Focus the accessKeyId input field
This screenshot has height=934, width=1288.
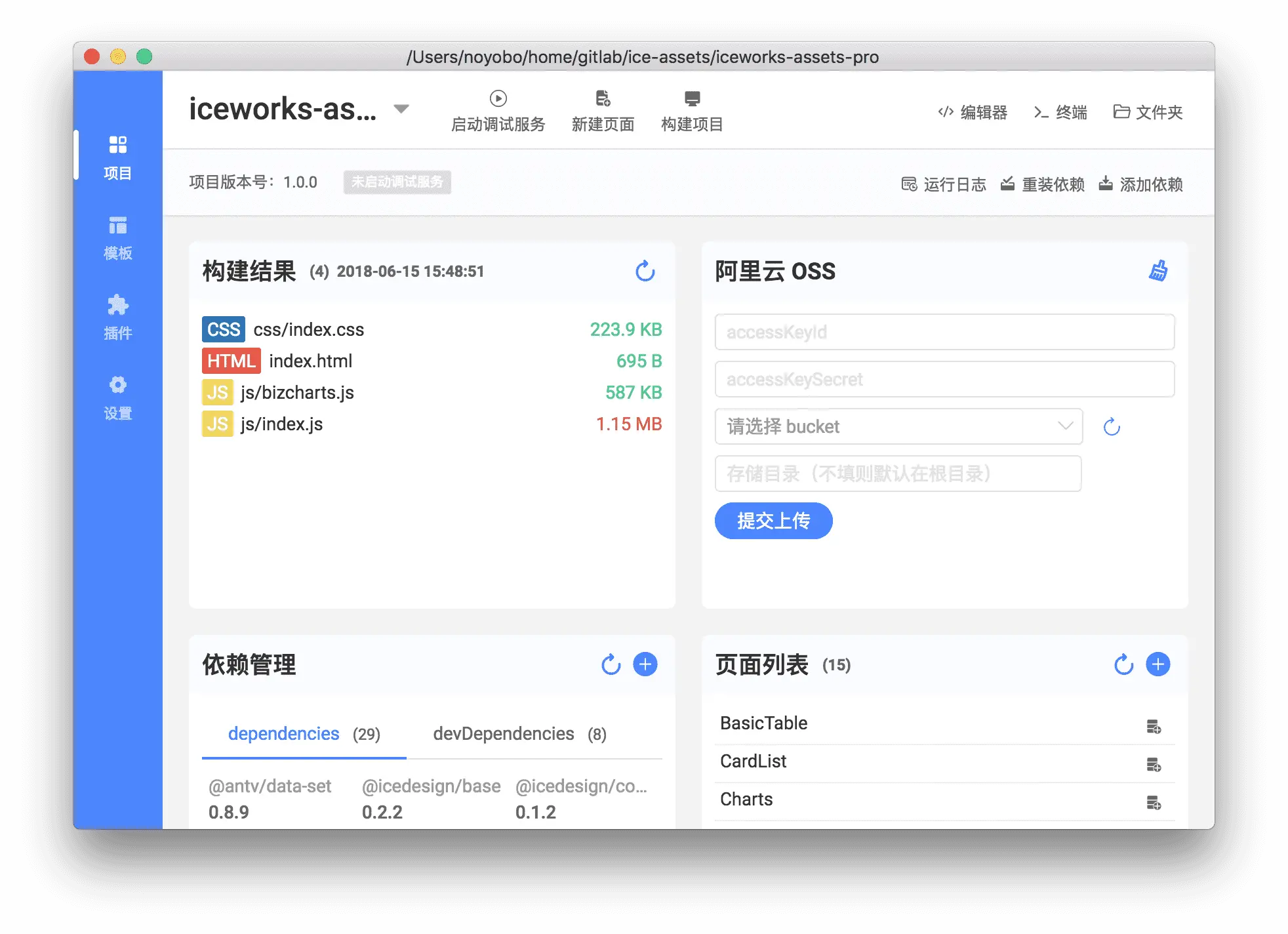(944, 332)
